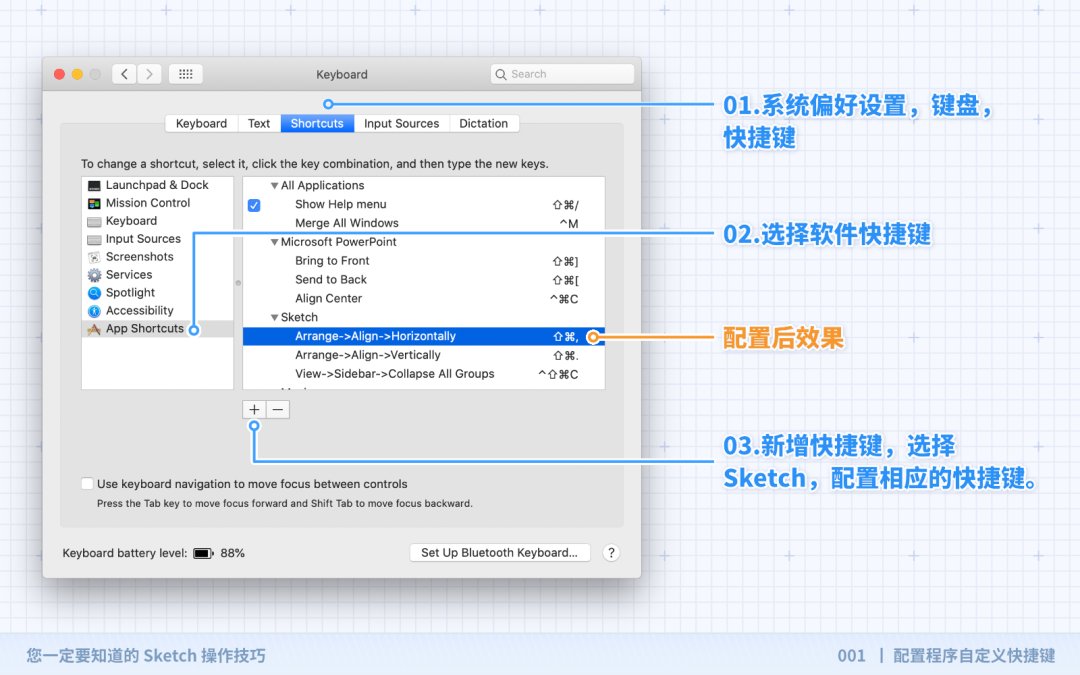Select Input Sources in the sidebar list
The height and width of the screenshot is (675, 1080).
(x=158, y=239)
